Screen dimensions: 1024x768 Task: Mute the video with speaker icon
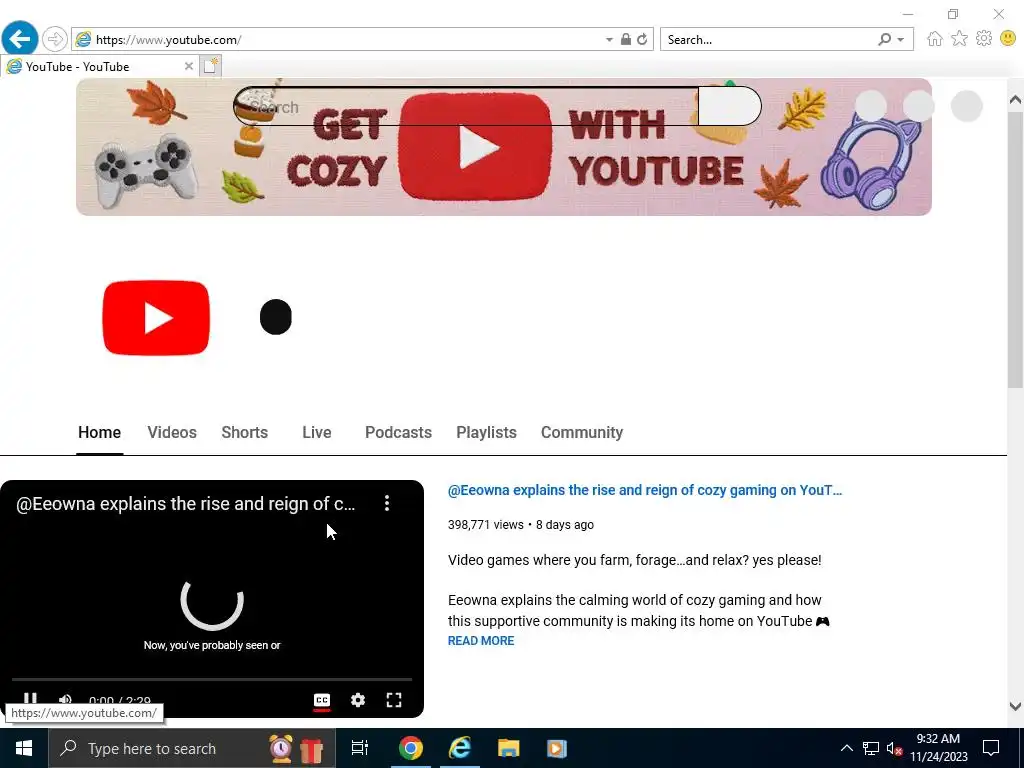point(65,699)
